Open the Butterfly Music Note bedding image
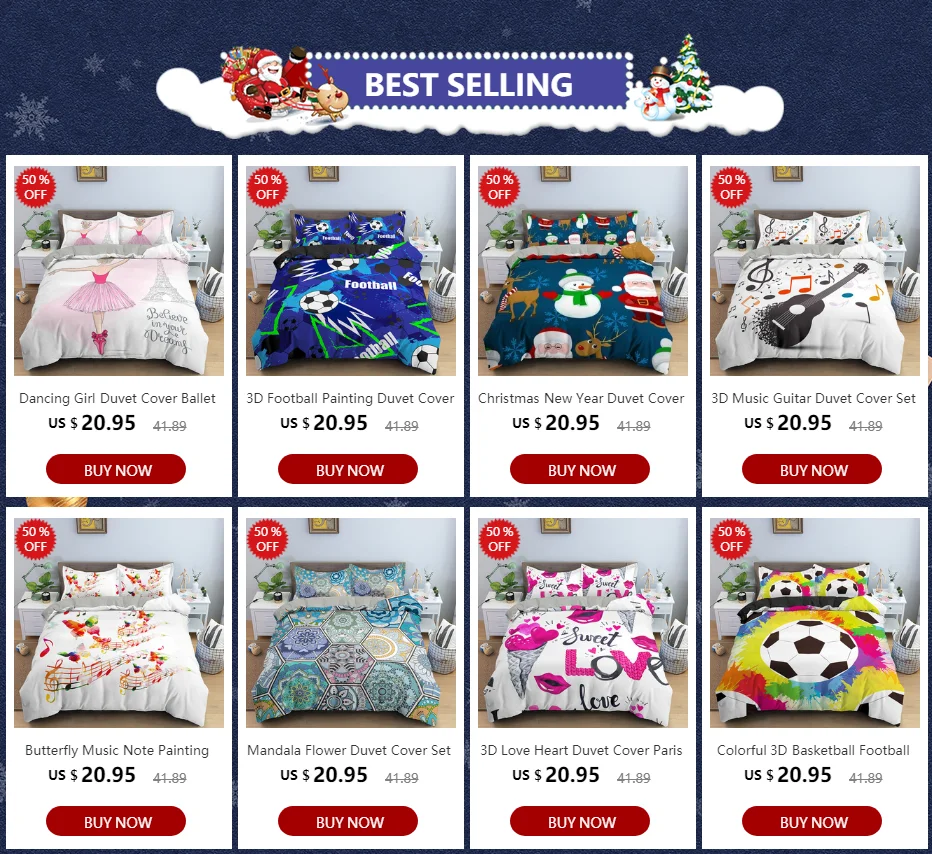The width and height of the screenshot is (932, 854). [119, 623]
